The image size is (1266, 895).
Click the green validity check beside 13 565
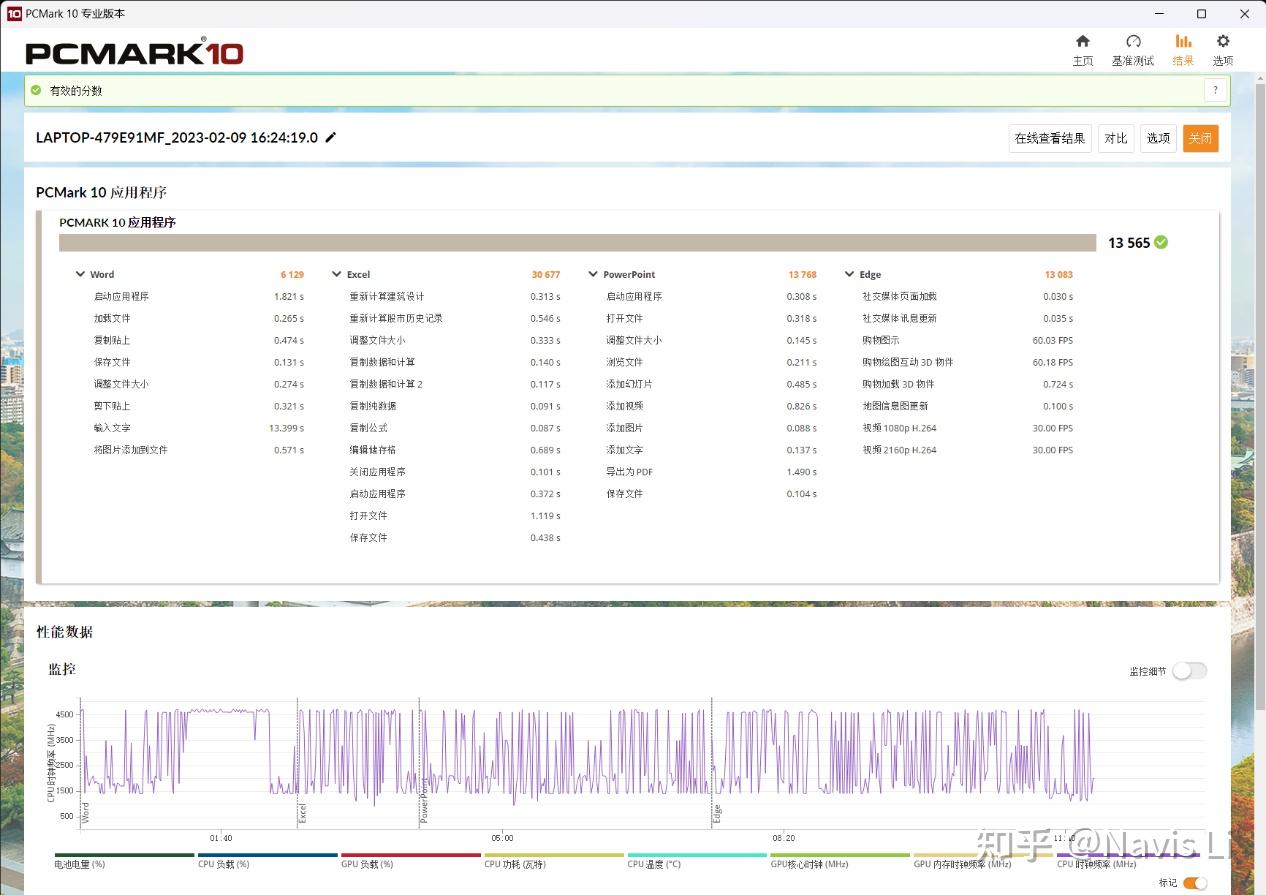tap(1161, 242)
